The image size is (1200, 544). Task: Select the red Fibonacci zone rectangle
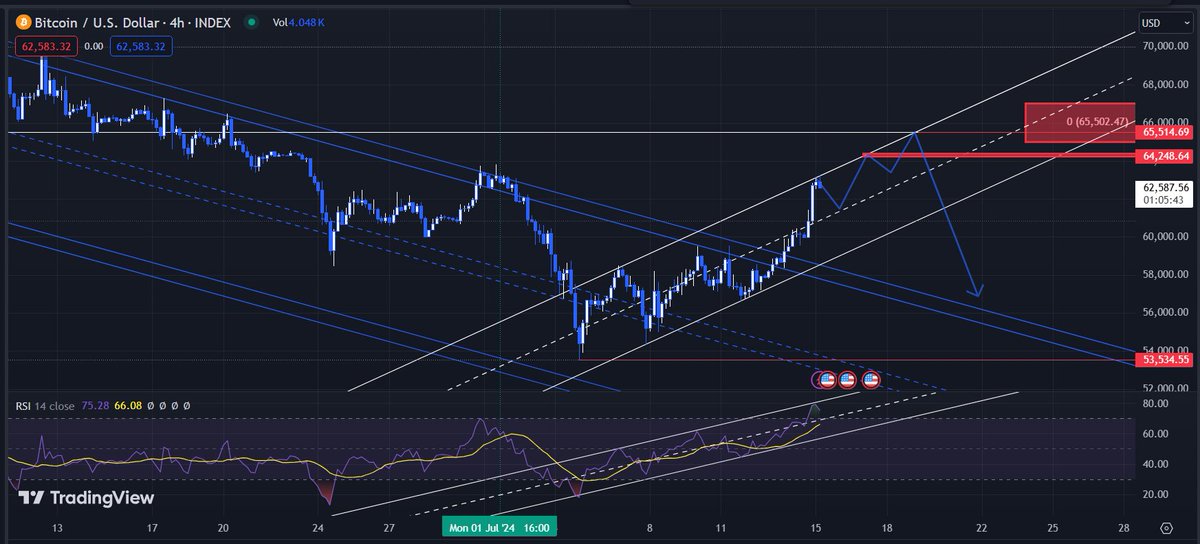(1080, 121)
